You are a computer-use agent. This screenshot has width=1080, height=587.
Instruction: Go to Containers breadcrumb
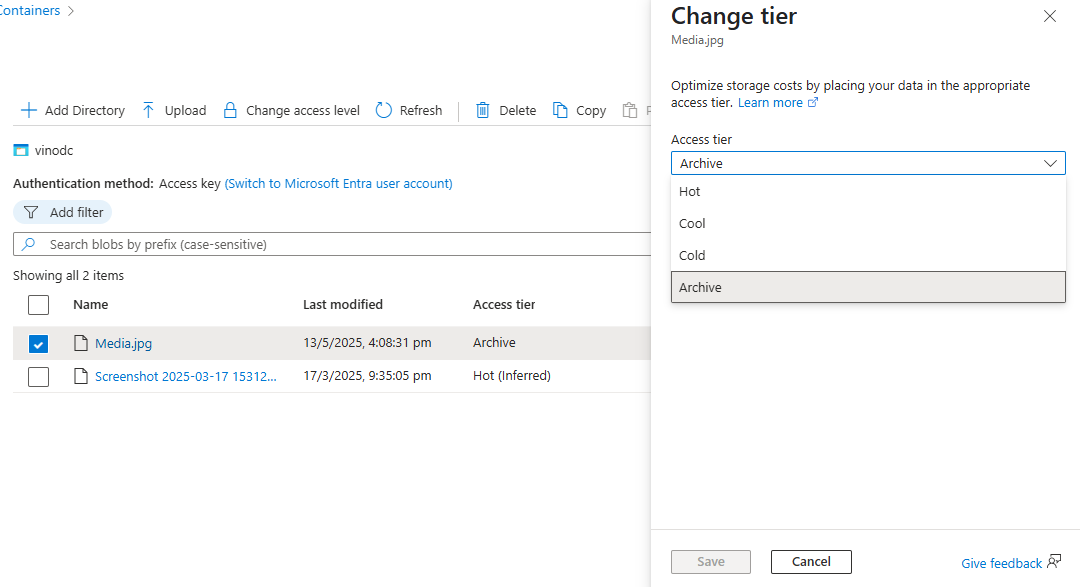tap(30, 10)
